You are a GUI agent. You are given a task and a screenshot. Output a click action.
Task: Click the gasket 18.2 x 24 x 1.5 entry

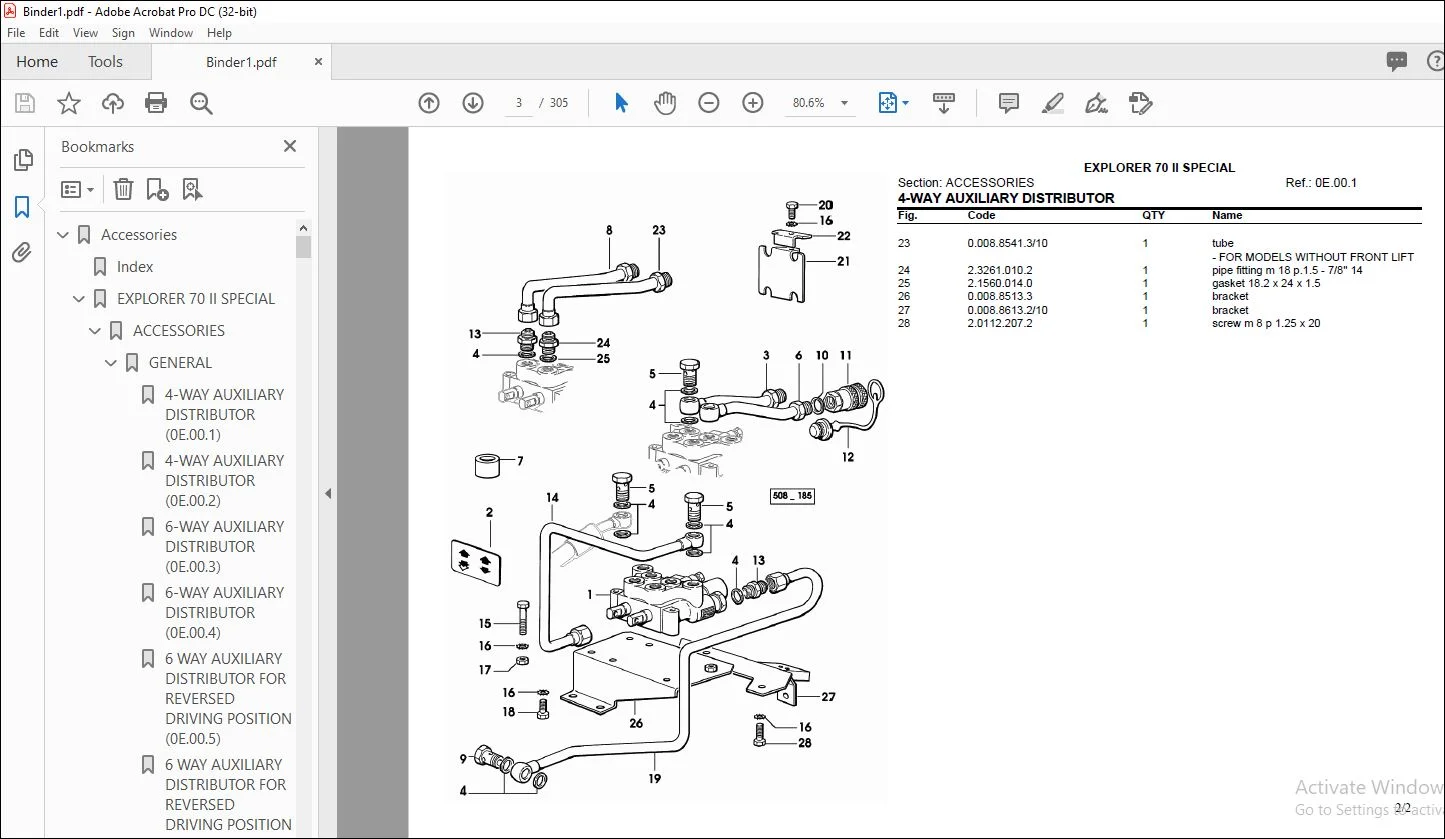pos(1266,283)
